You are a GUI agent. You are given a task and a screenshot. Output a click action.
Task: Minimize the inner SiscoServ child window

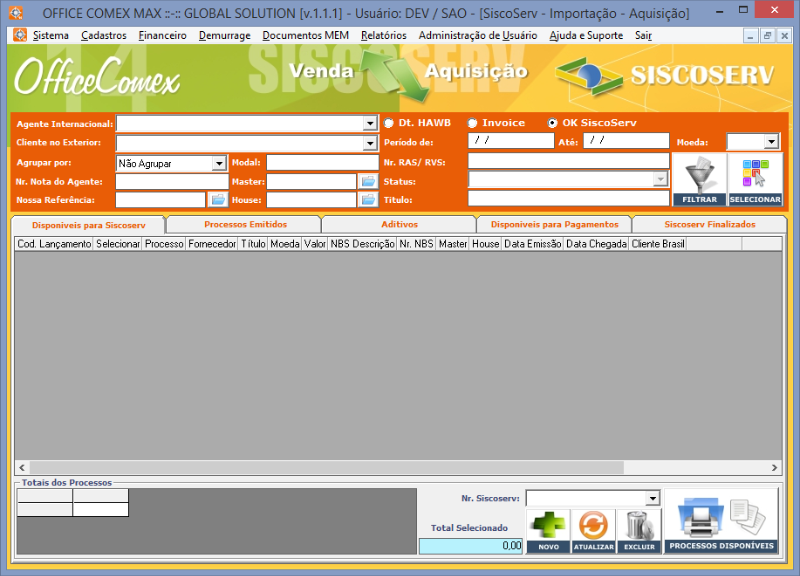click(750, 36)
